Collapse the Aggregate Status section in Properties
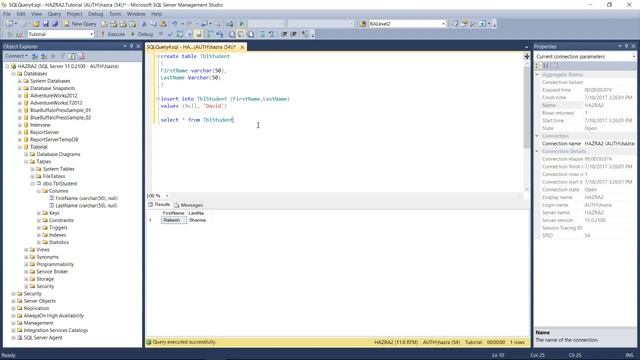The height and width of the screenshot is (360, 640). (538, 75)
